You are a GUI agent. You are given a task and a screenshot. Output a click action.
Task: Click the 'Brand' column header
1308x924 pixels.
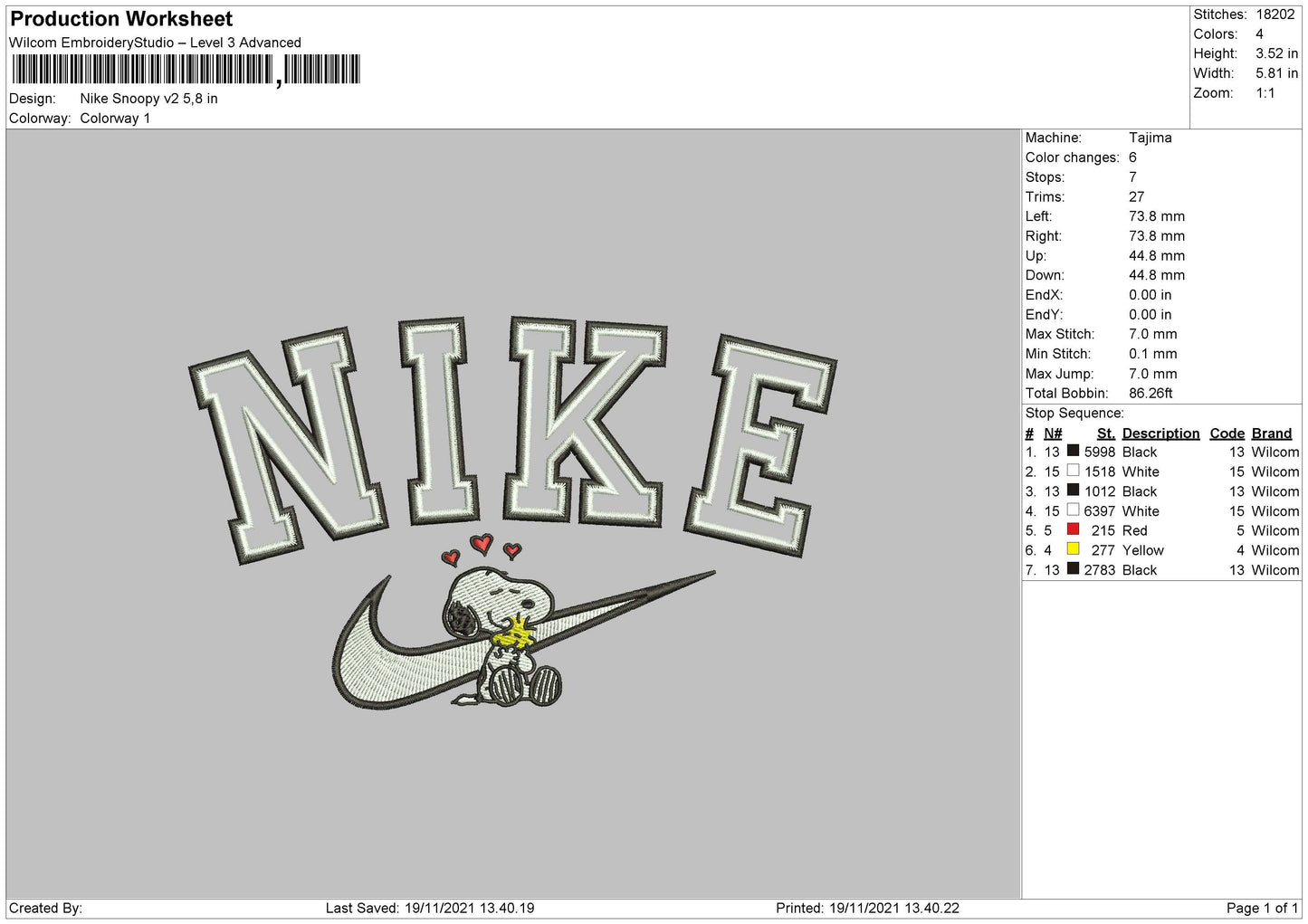[x=1272, y=433]
